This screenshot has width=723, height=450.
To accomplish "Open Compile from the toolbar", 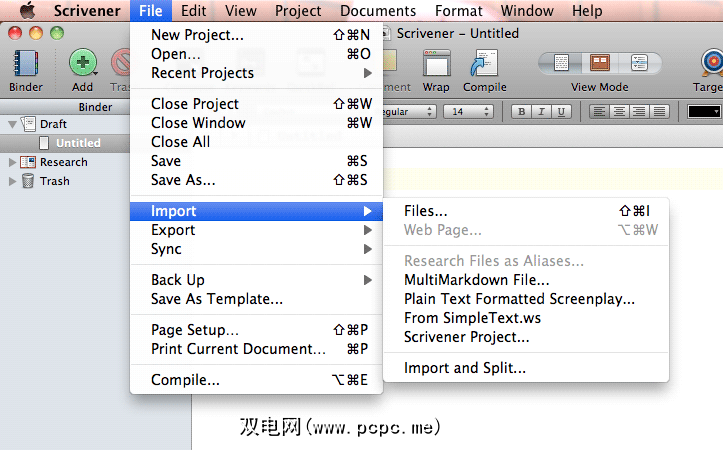I will [485, 66].
